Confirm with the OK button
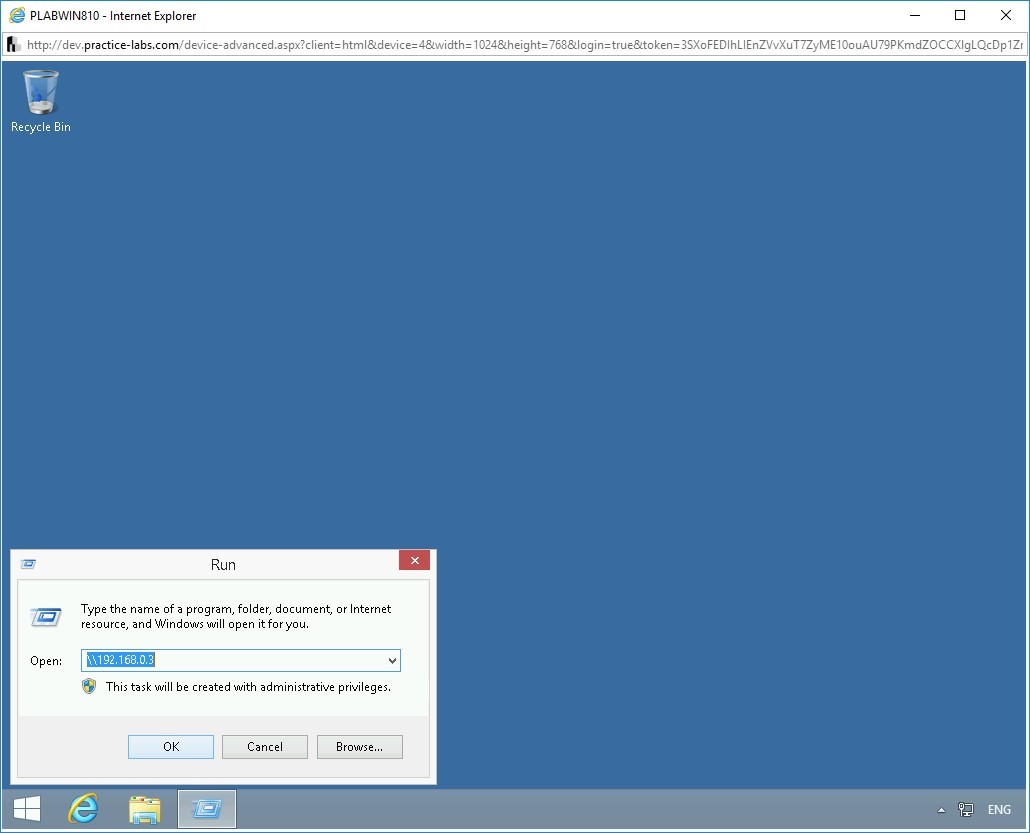 point(170,747)
